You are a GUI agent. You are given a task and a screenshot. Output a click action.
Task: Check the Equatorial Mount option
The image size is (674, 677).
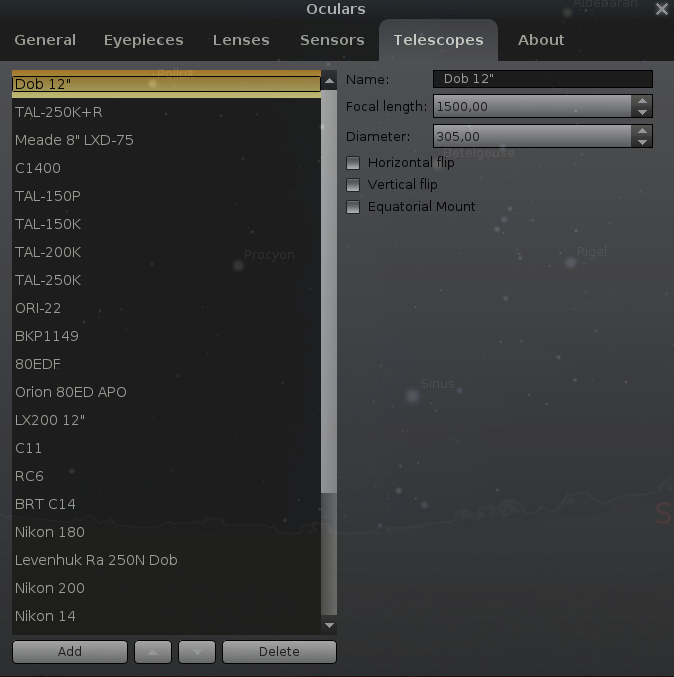click(x=352, y=207)
